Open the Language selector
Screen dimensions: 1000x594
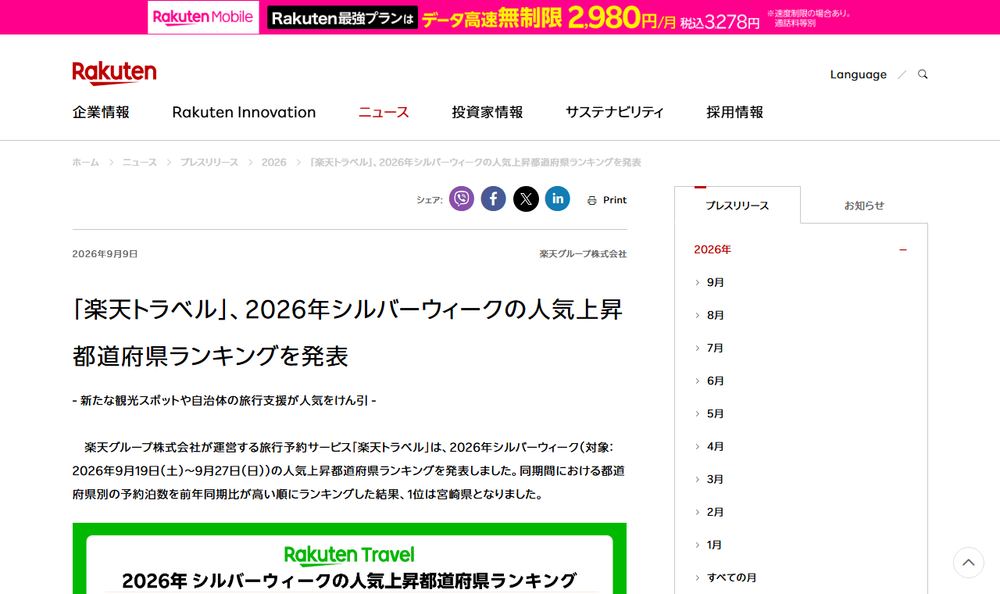pyautogui.click(x=858, y=74)
